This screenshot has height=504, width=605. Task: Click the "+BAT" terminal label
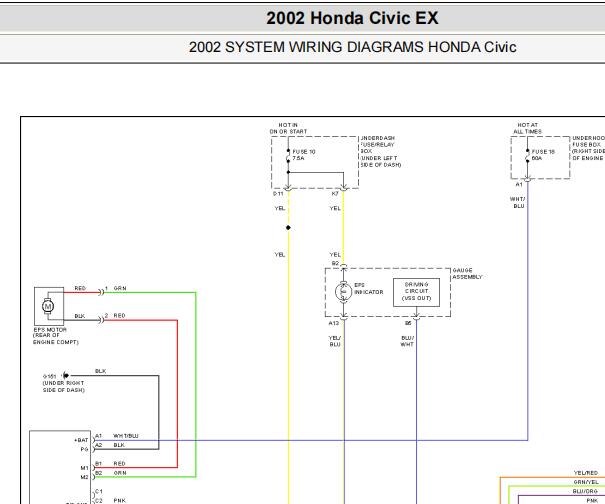tap(81, 440)
